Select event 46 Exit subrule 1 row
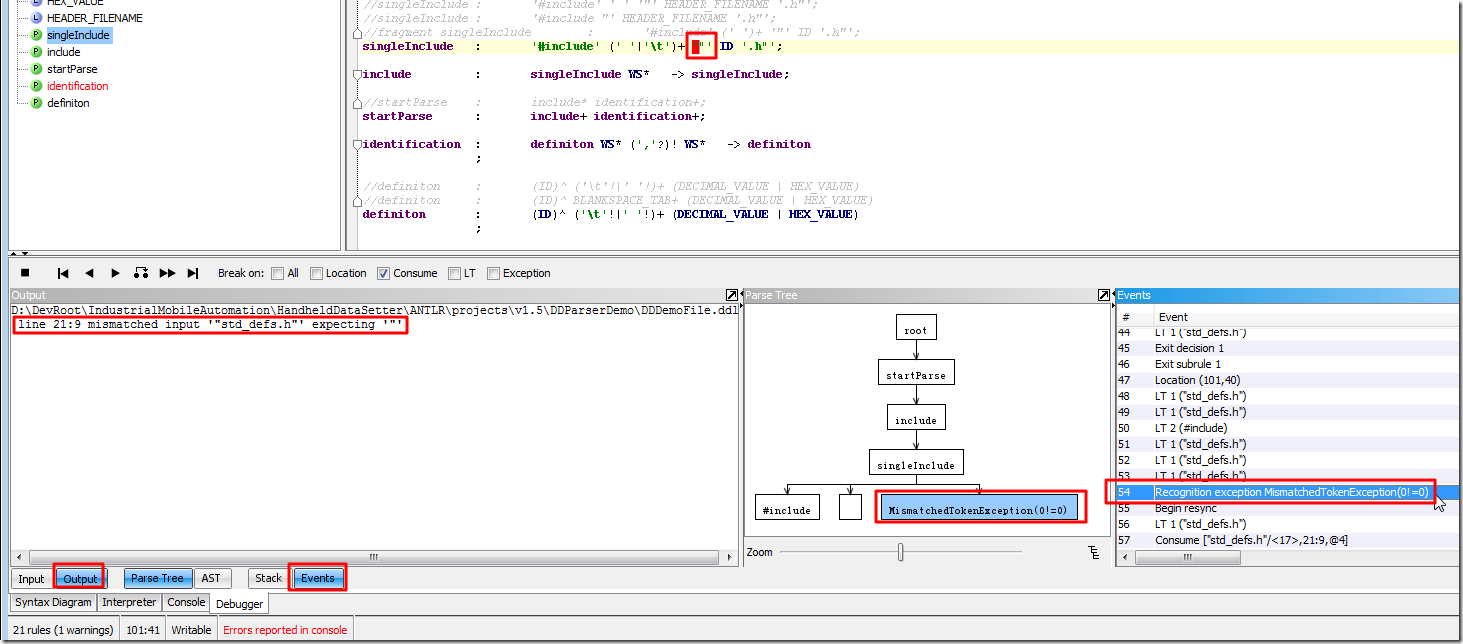 point(1286,364)
